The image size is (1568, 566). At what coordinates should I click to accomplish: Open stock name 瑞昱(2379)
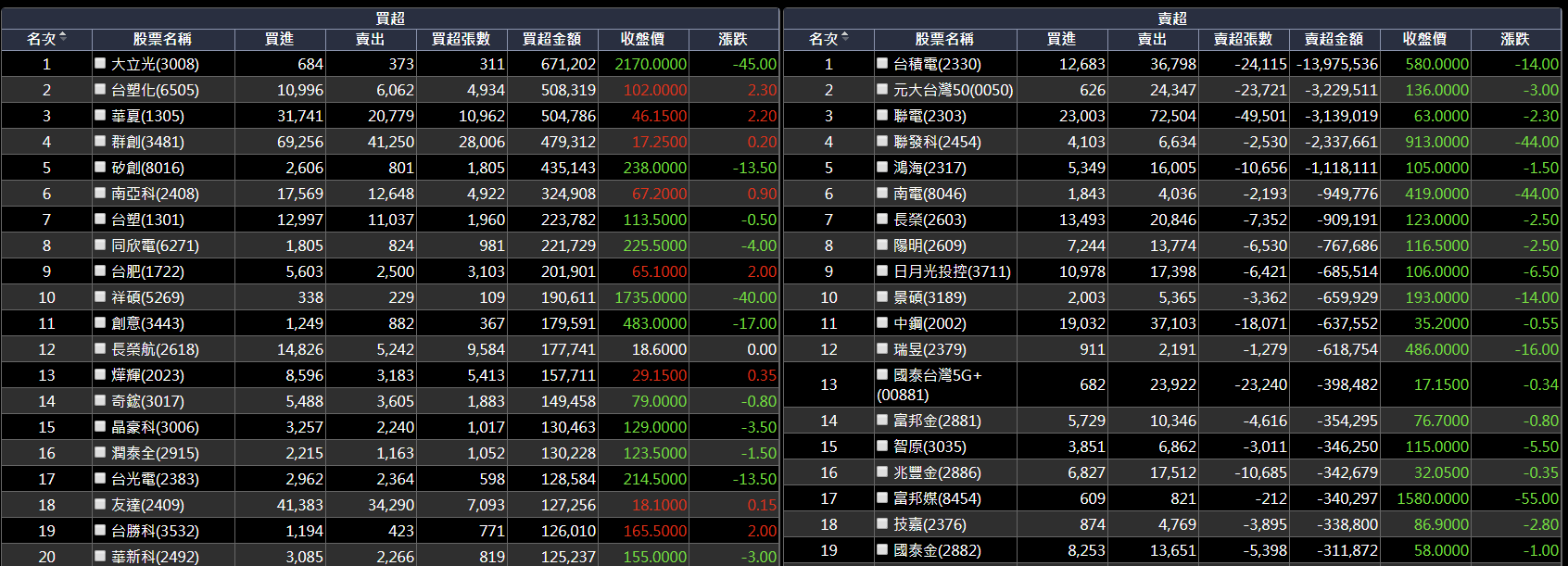point(929,349)
